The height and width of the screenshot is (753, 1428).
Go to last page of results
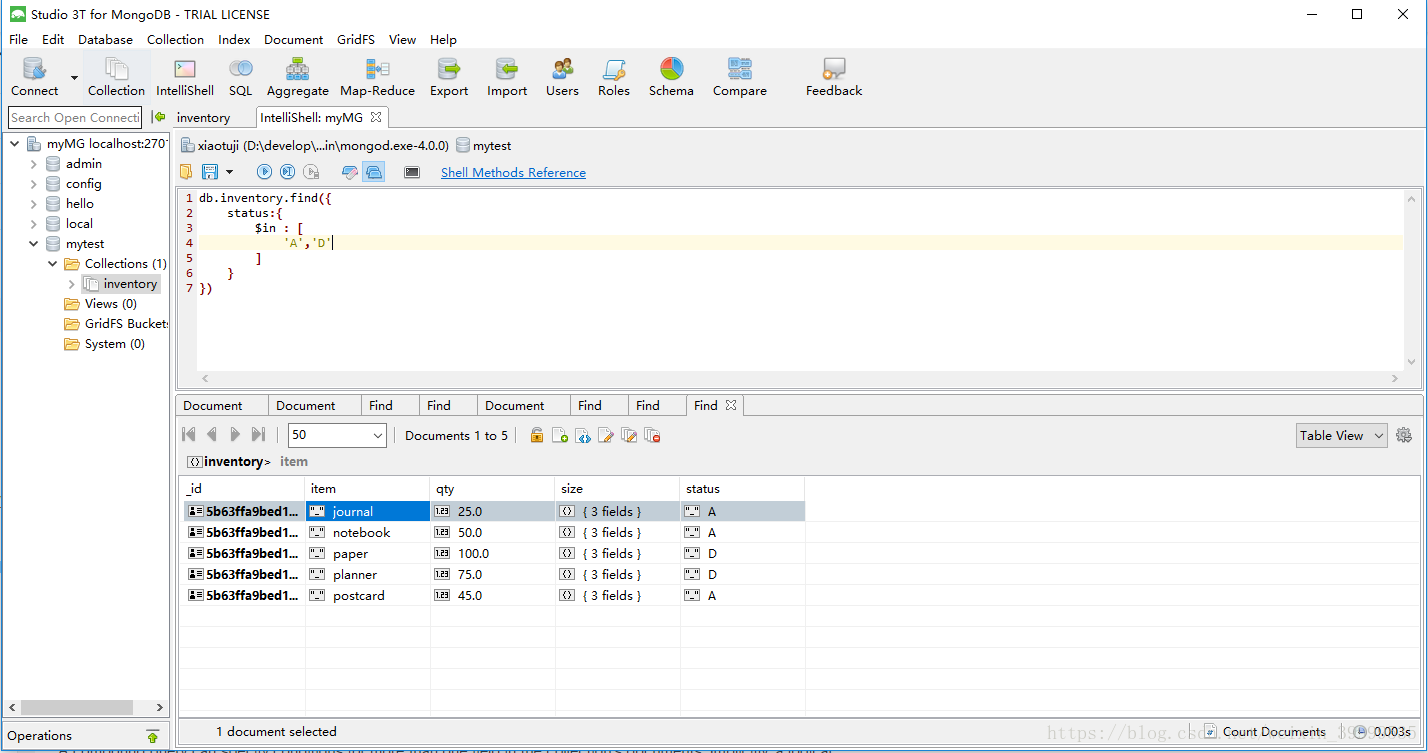click(258, 435)
